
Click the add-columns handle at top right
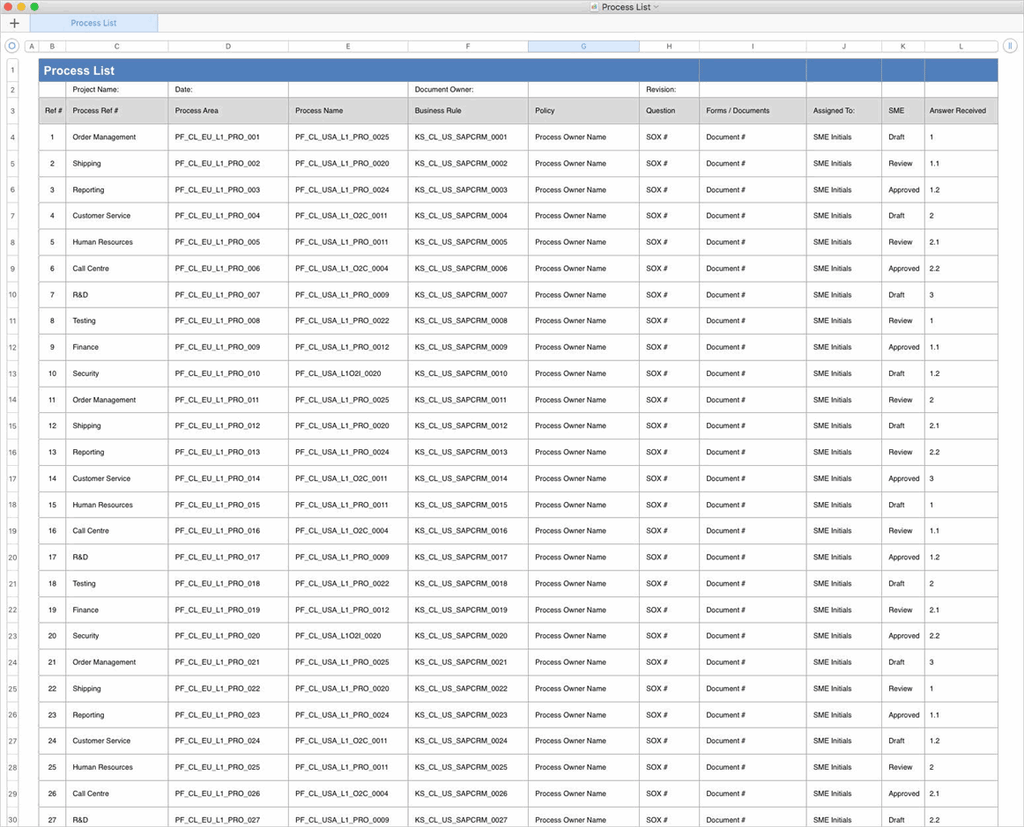pos(1010,46)
